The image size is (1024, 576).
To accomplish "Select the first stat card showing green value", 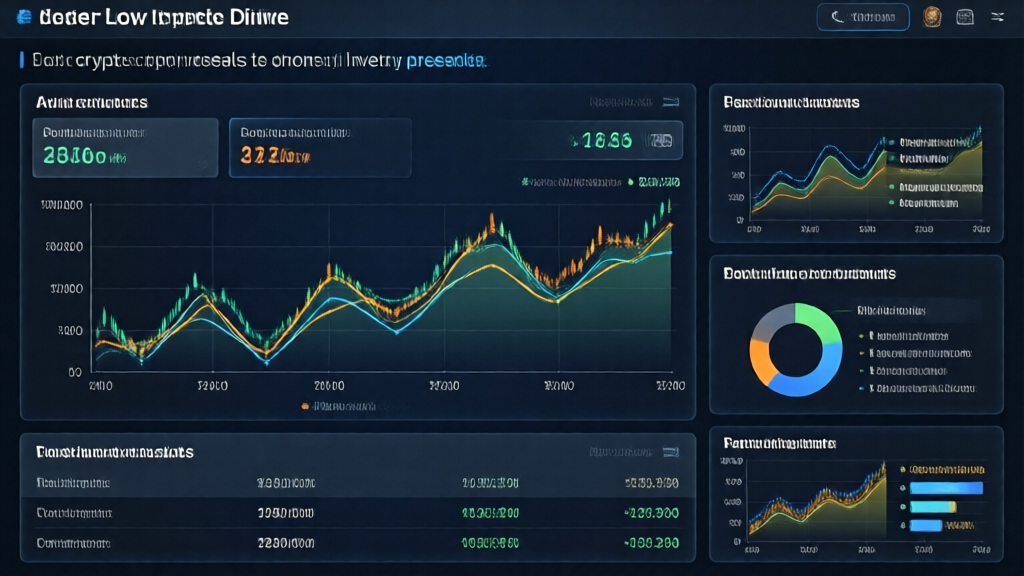I will (124, 147).
